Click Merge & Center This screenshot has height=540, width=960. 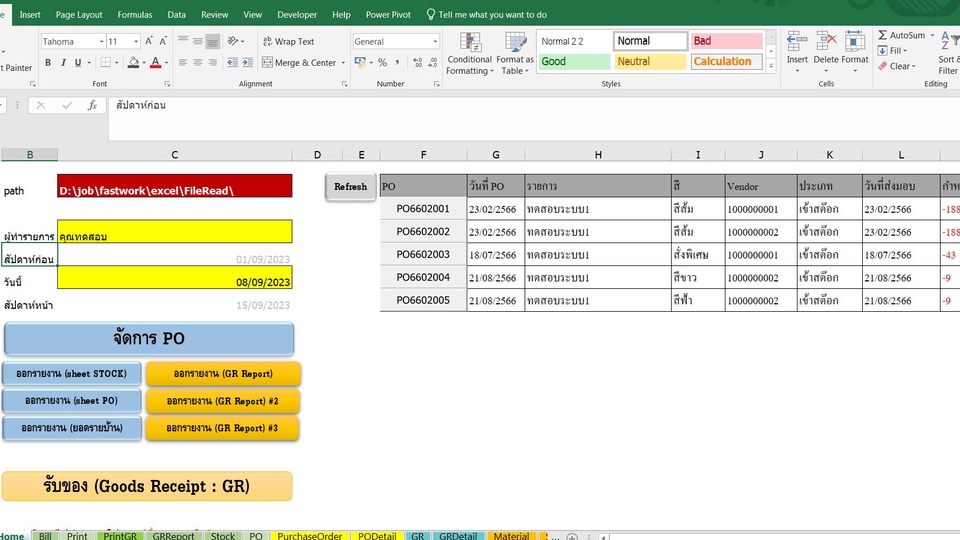pyautogui.click(x=299, y=62)
